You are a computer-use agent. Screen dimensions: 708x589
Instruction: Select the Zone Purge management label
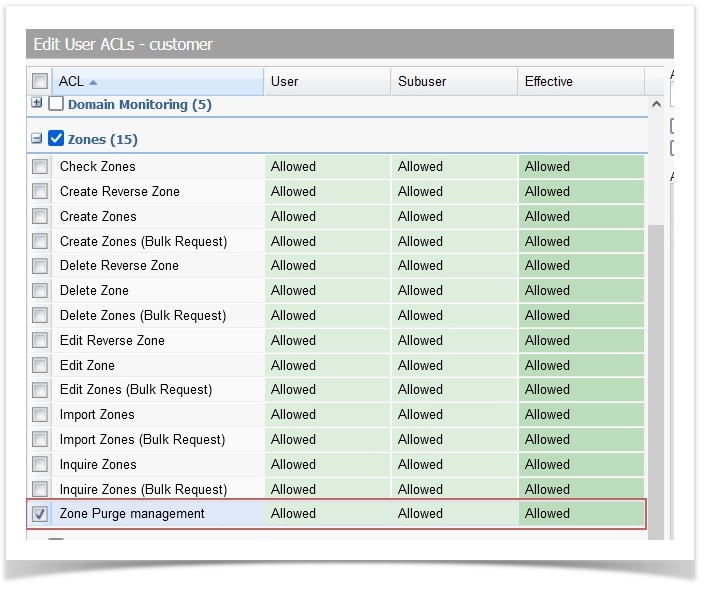(x=132, y=514)
